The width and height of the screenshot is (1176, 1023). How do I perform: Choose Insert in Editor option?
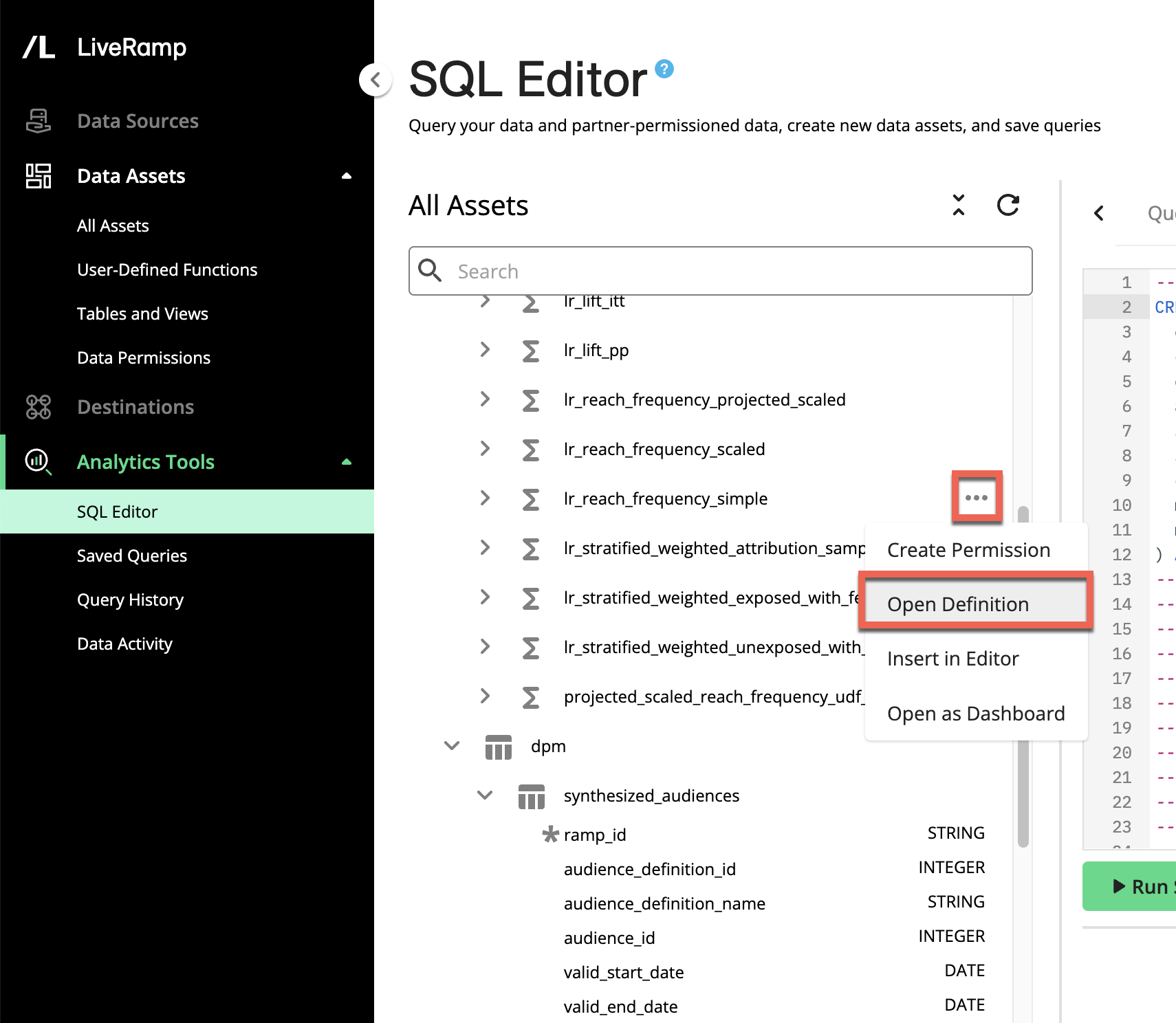coord(976,659)
